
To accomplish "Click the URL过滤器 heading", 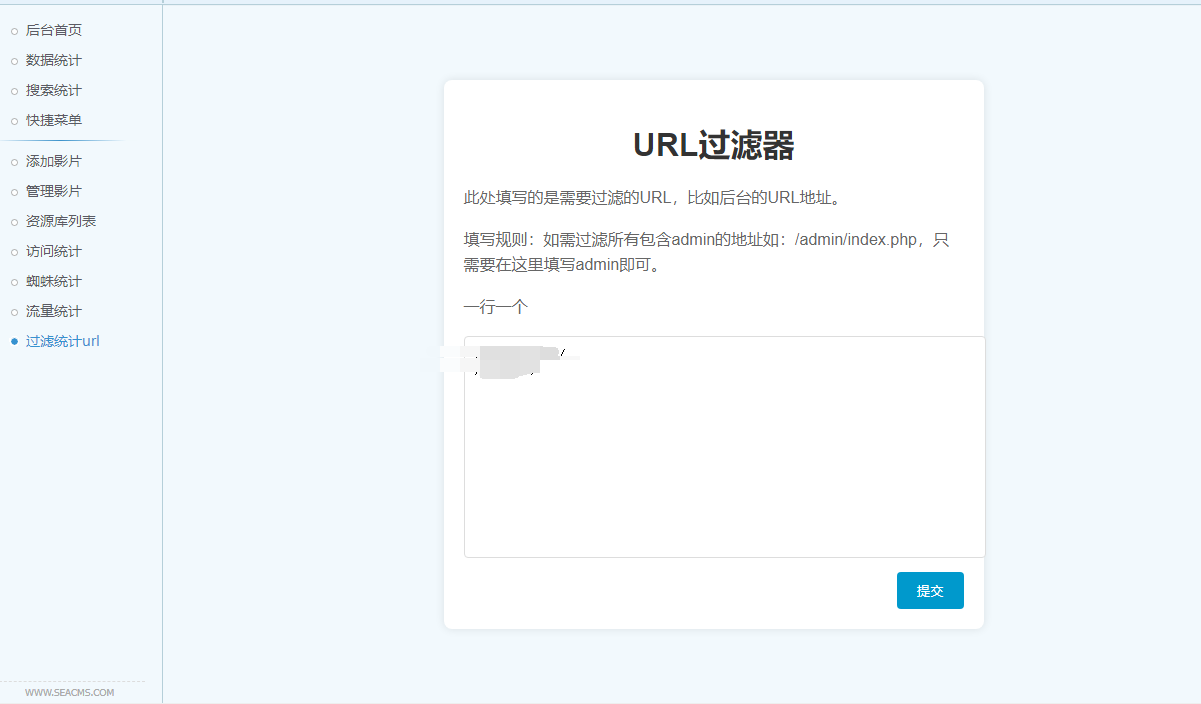I will (x=713, y=146).
